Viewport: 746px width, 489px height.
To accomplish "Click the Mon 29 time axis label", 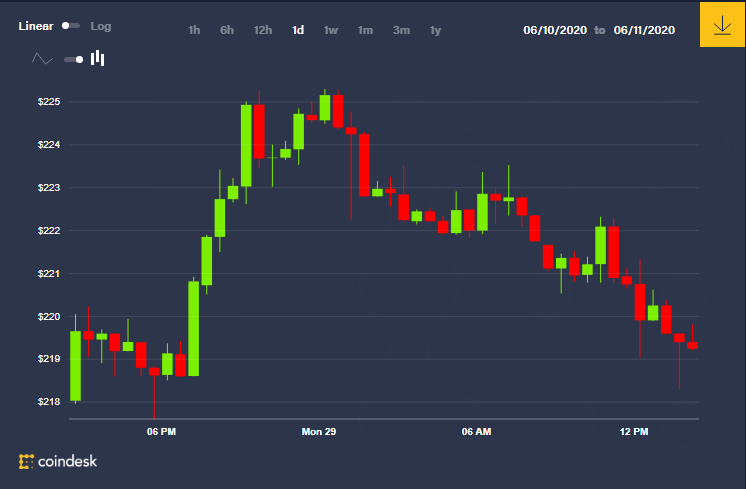I will point(319,431).
